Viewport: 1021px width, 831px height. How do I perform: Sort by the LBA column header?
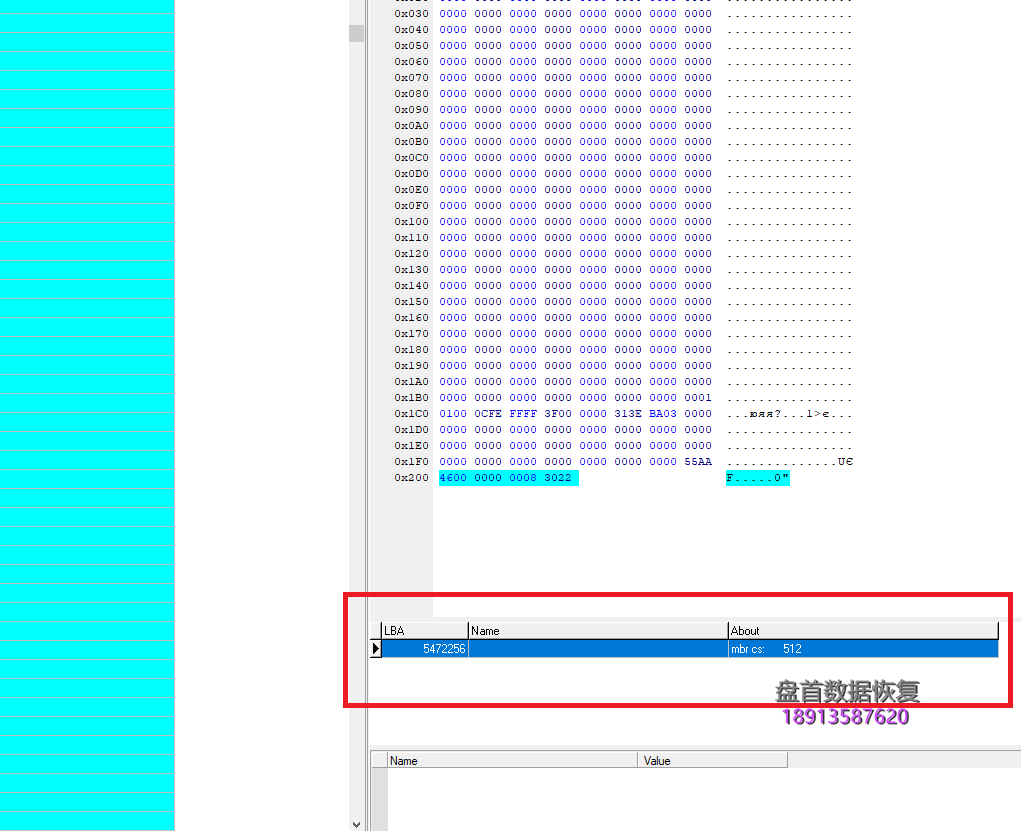(x=425, y=631)
